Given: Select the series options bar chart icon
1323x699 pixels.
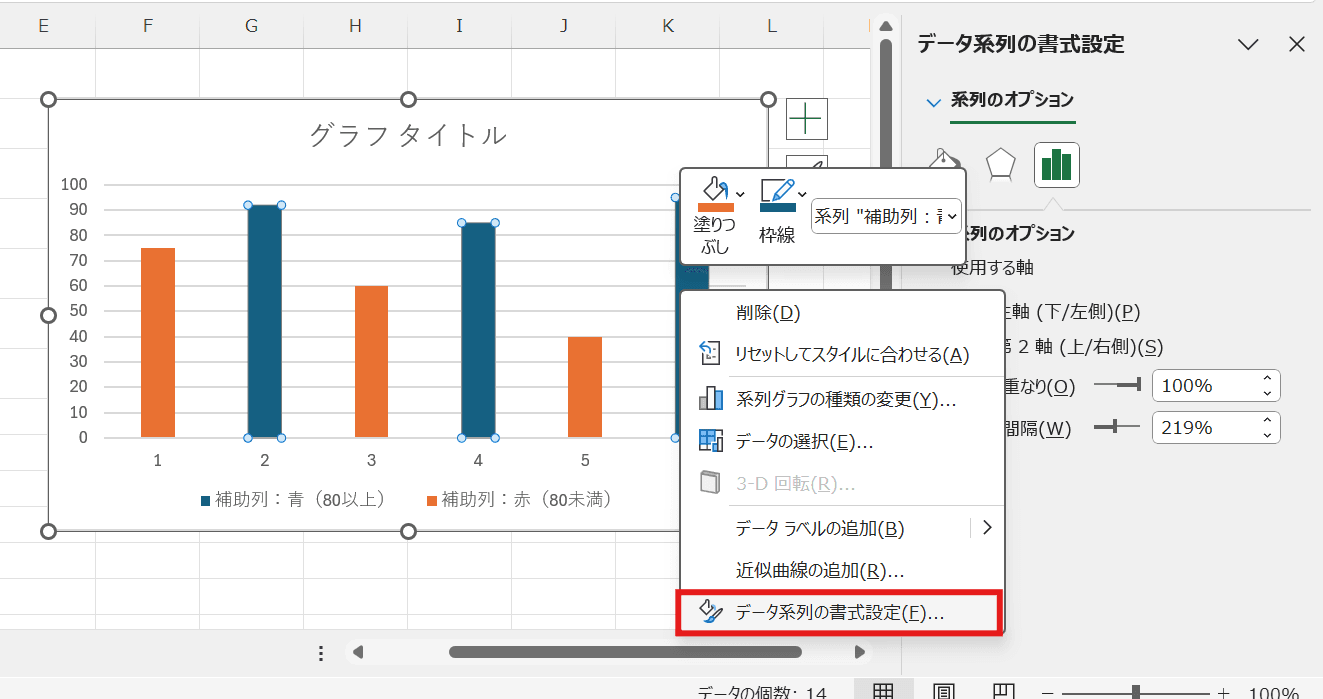Looking at the screenshot, I should click(x=1056, y=165).
